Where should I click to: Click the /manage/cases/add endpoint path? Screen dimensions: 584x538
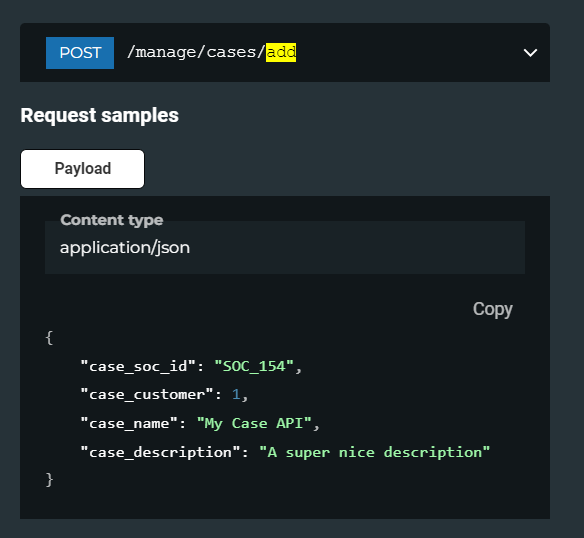tap(212, 52)
